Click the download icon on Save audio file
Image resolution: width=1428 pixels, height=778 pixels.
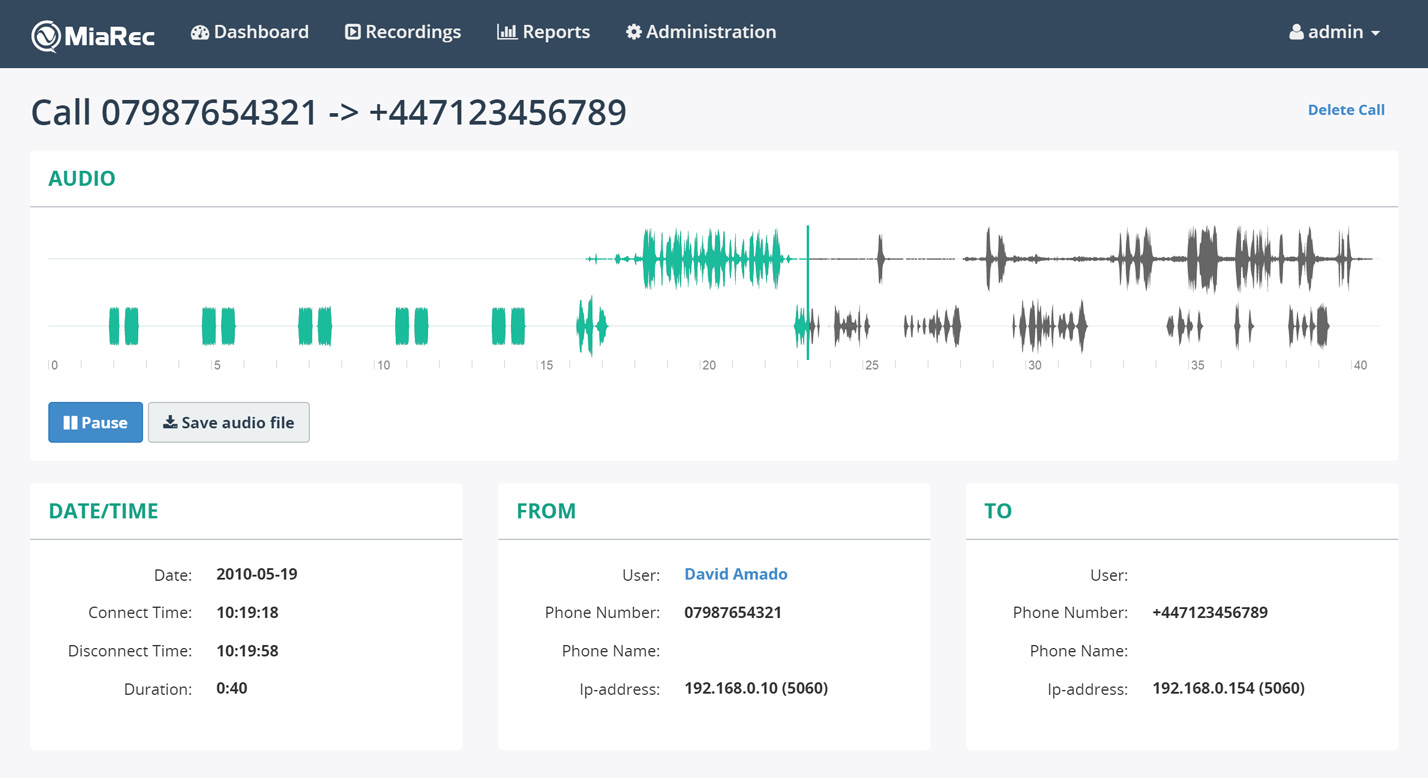pyautogui.click(x=170, y=421)
